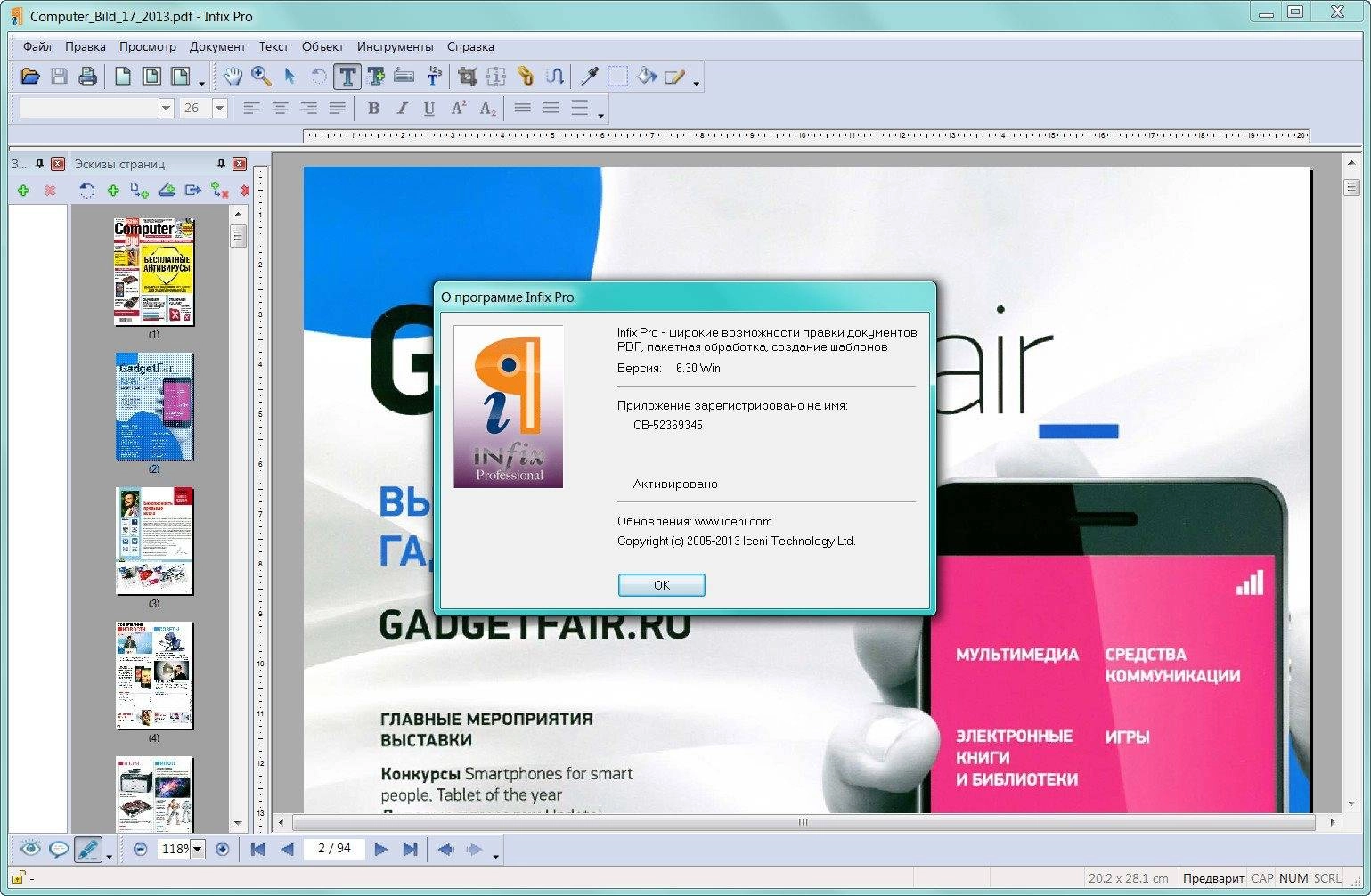Pin the Эскизы страниц panel
The height and width of the screenshot is (896, 1371).
pos(222,164)
